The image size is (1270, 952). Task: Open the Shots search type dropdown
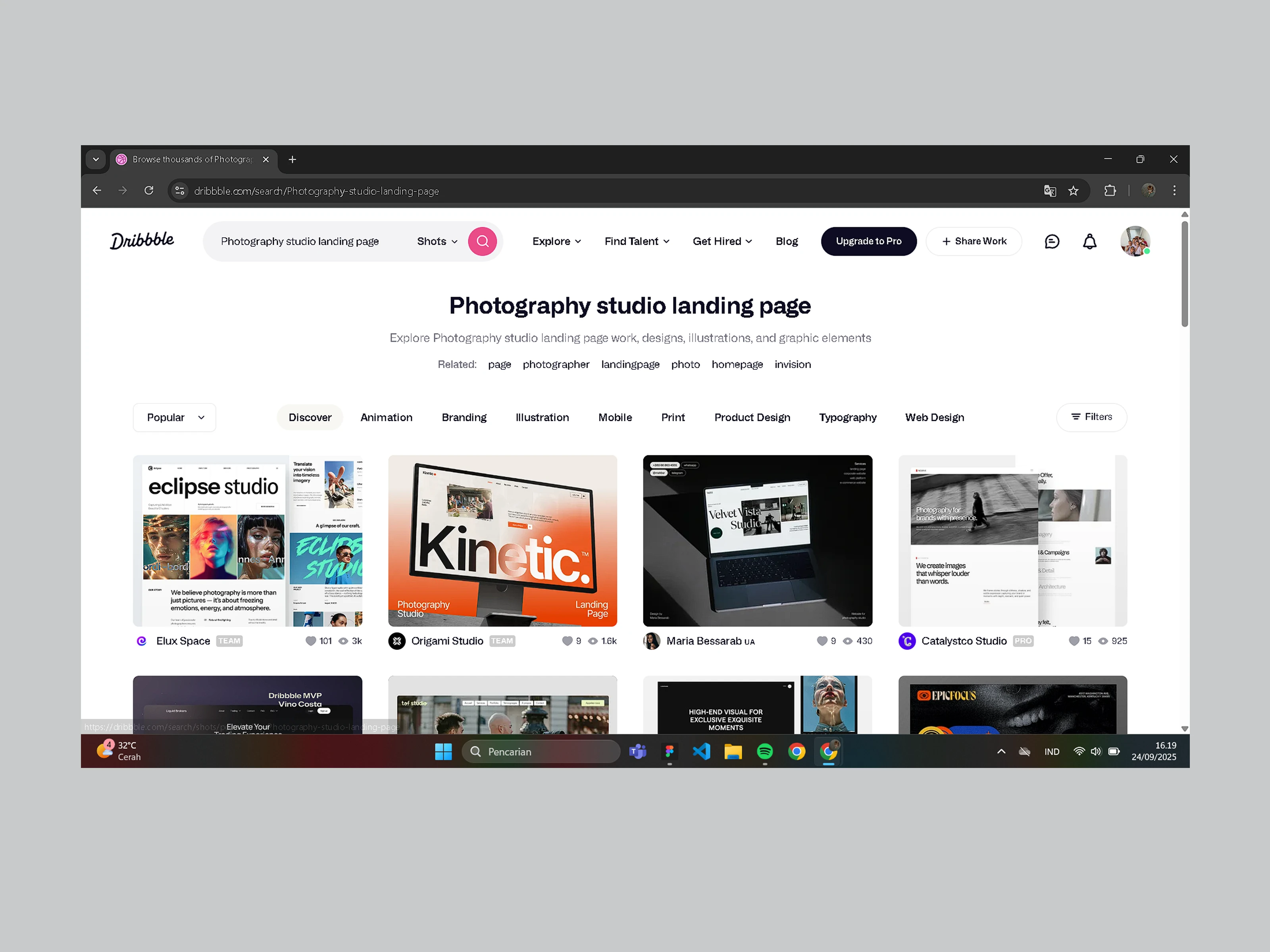pos(437,242)
